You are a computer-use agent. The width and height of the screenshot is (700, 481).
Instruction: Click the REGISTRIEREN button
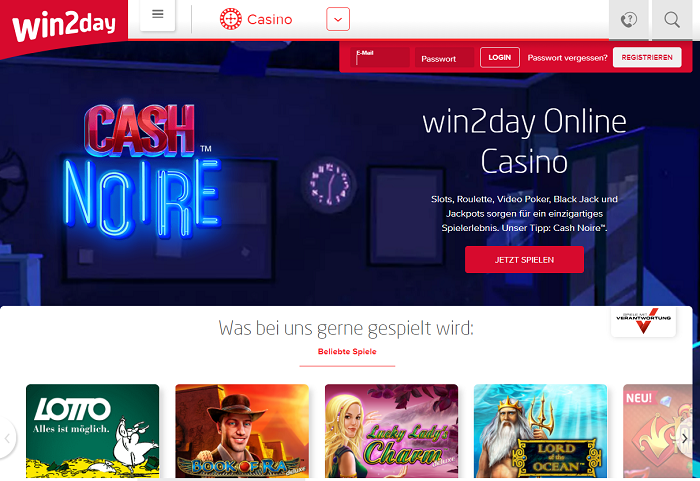(647, 58)
